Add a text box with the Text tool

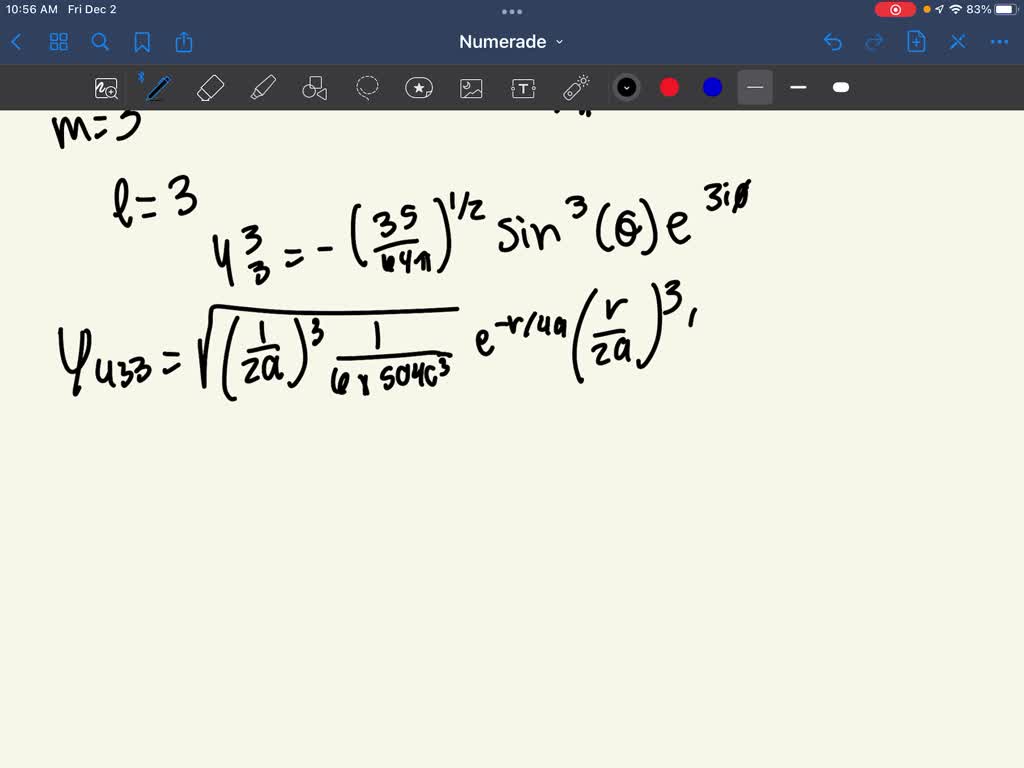(x=522, y=88)
